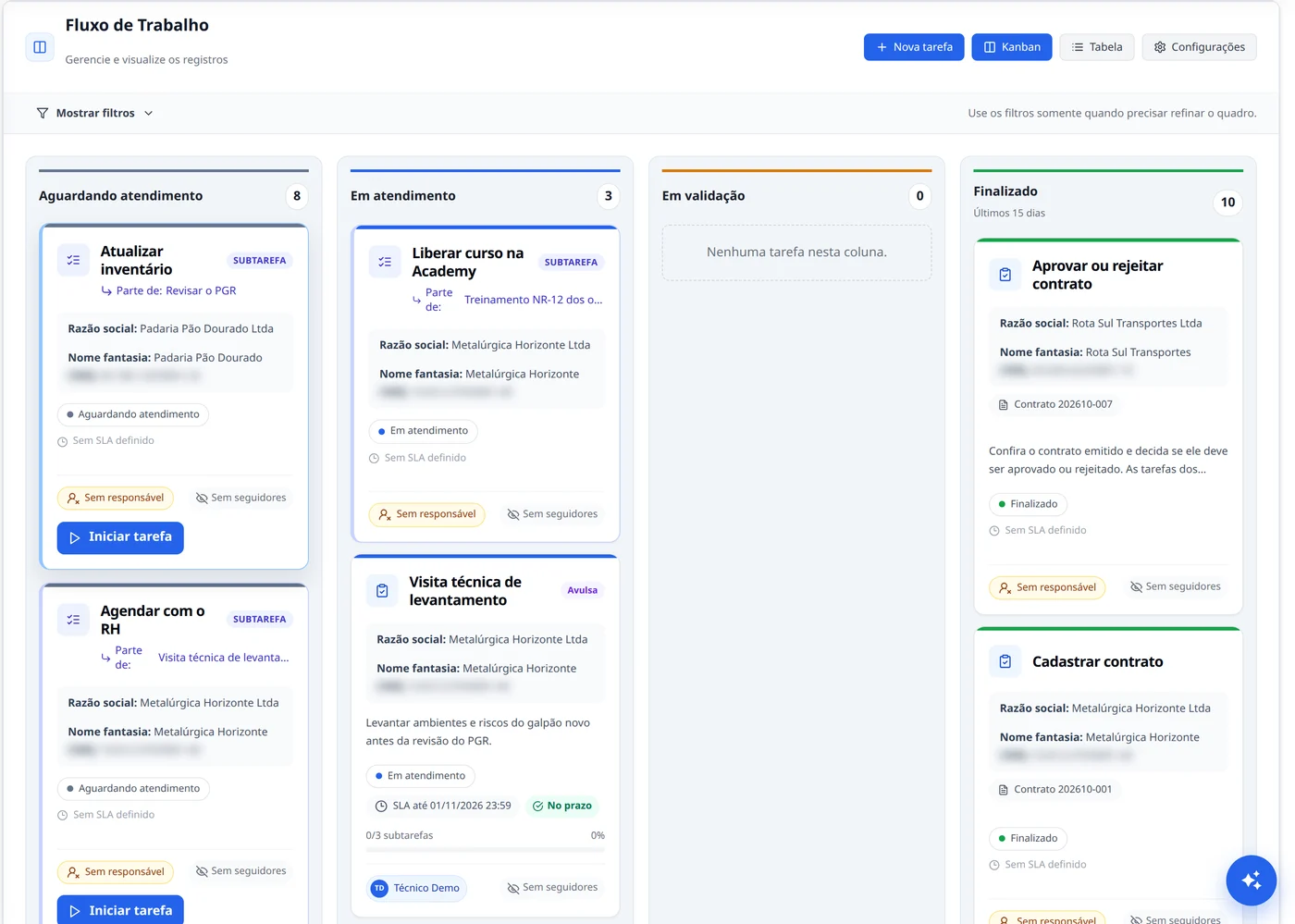Open Sem responsável selector on Atualizar inventário

coord(116,498)
